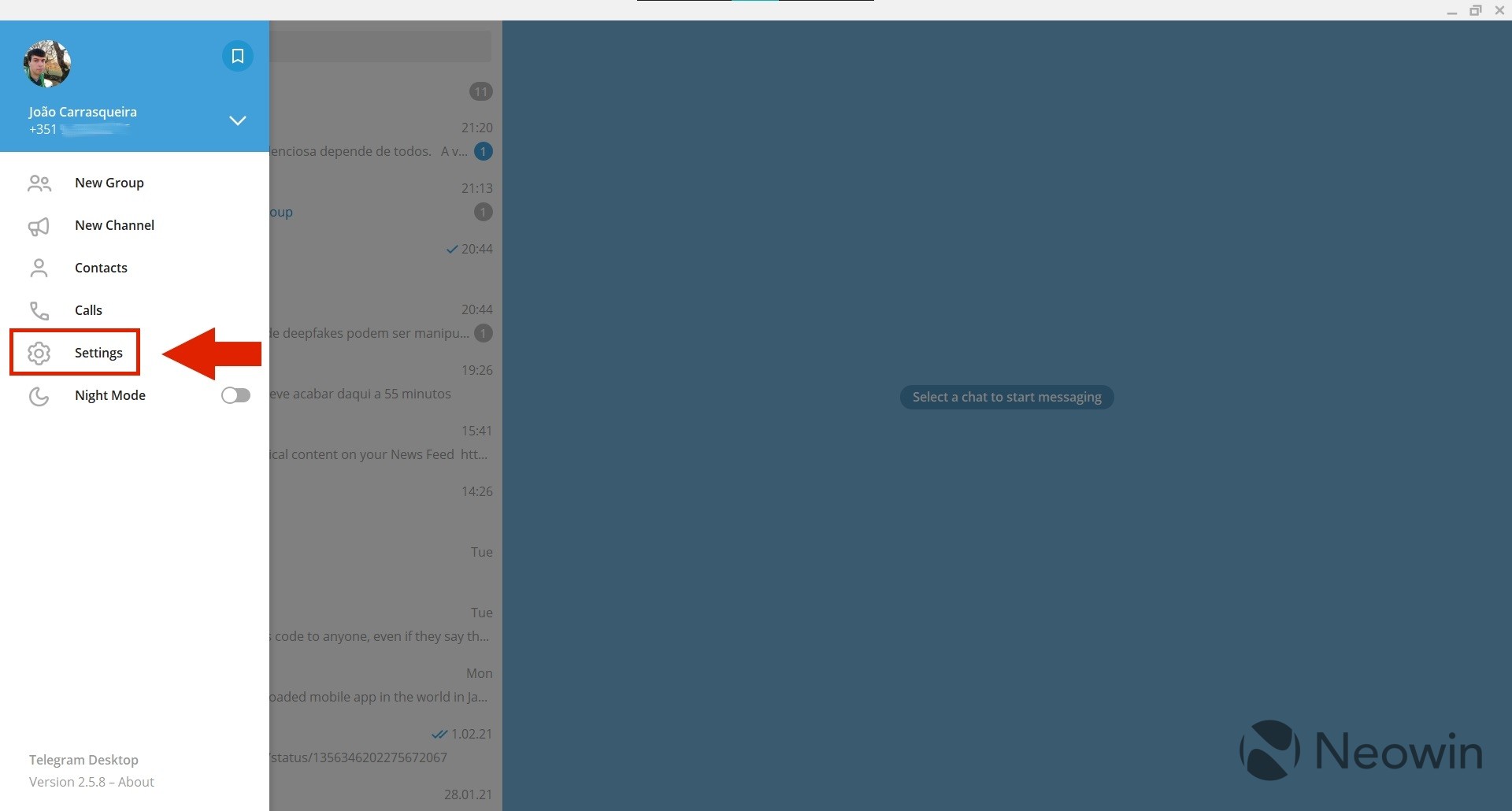
Task: Open Contacts from side menu
Action: (x=101, y=268)
